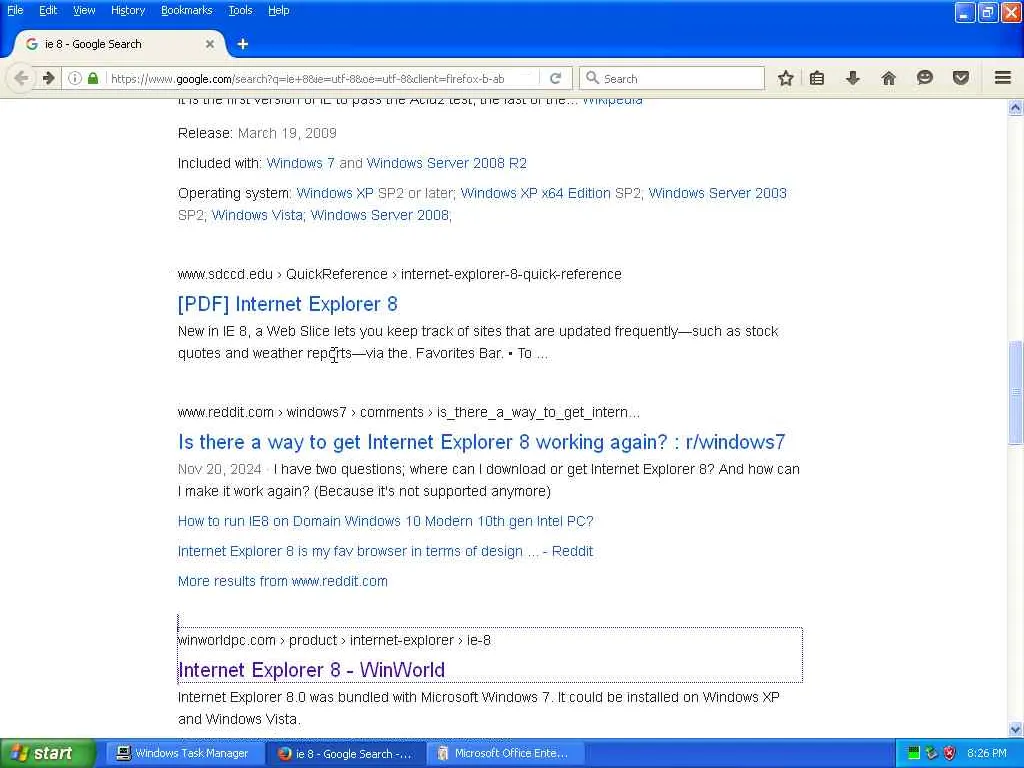Show your bookmarks list icon

(x=816, y=78)
